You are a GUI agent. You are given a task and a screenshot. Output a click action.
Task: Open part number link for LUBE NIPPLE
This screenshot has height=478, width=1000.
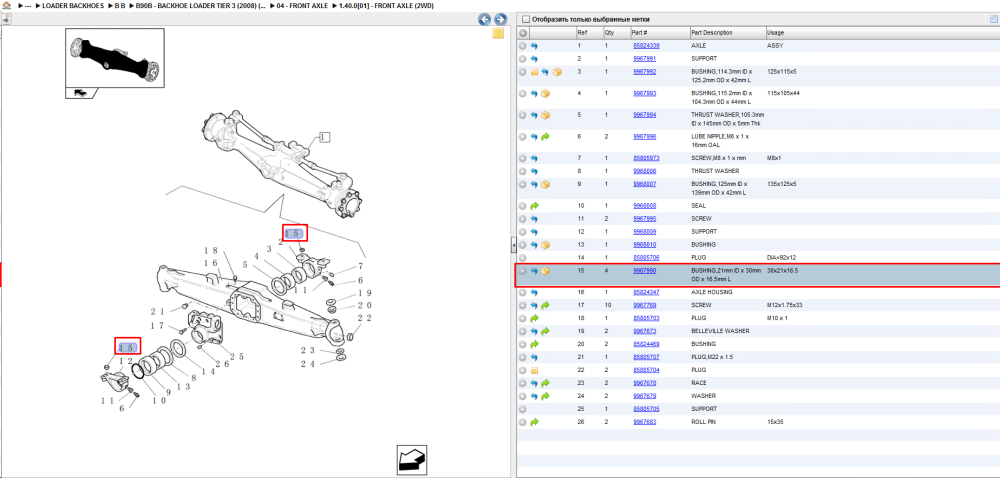(645, 137)
